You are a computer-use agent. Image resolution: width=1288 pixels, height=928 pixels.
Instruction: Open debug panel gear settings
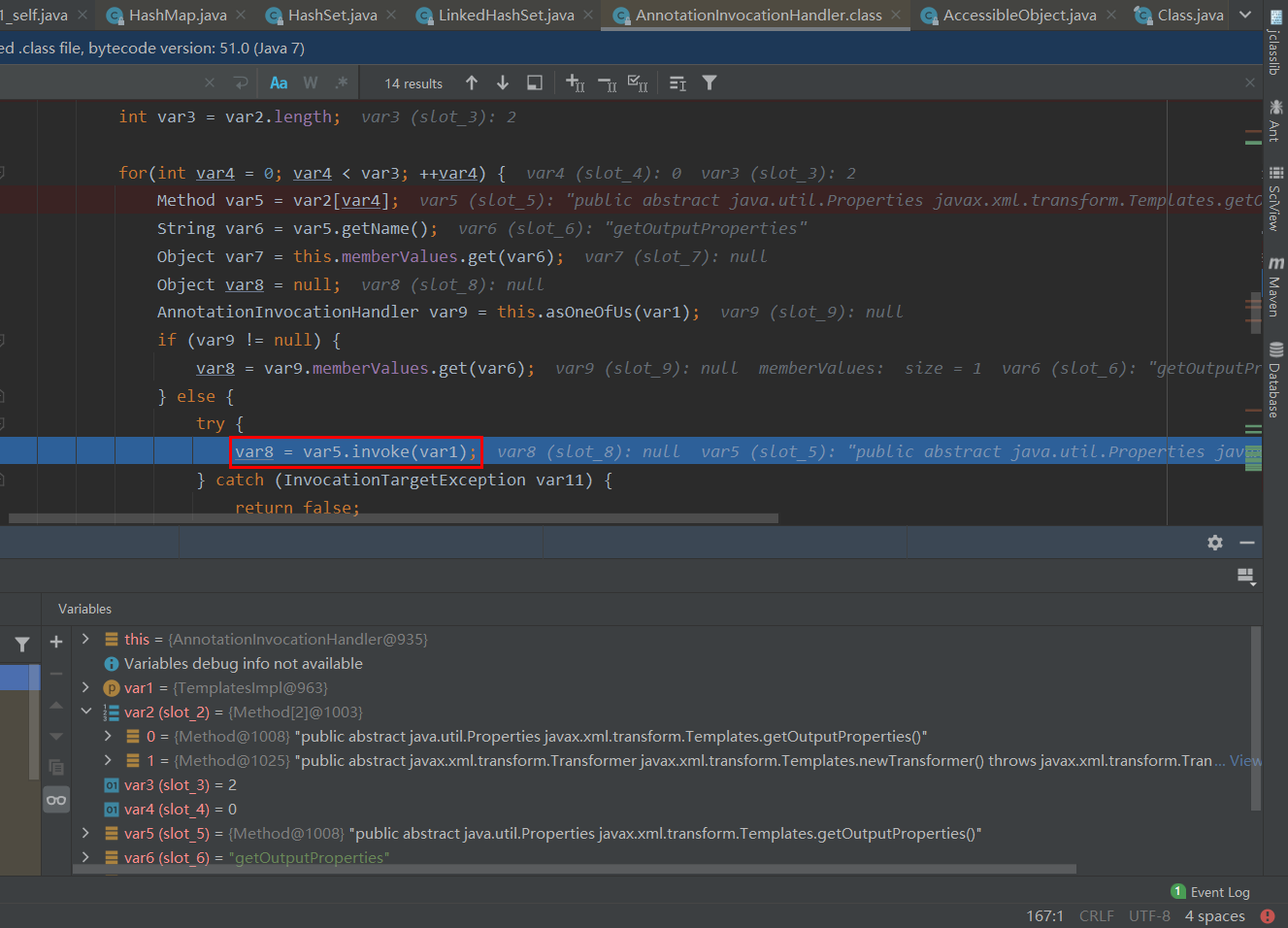[1215, 543]
